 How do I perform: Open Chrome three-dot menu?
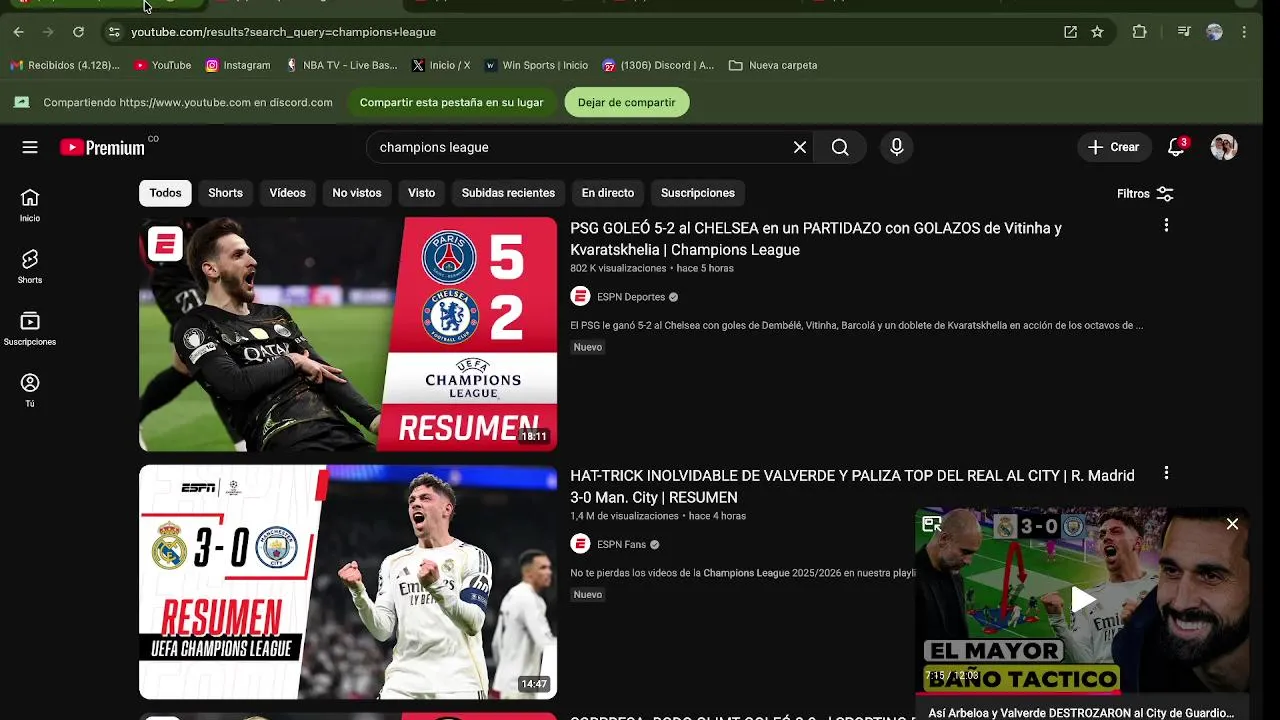[x=1244, y=32]
